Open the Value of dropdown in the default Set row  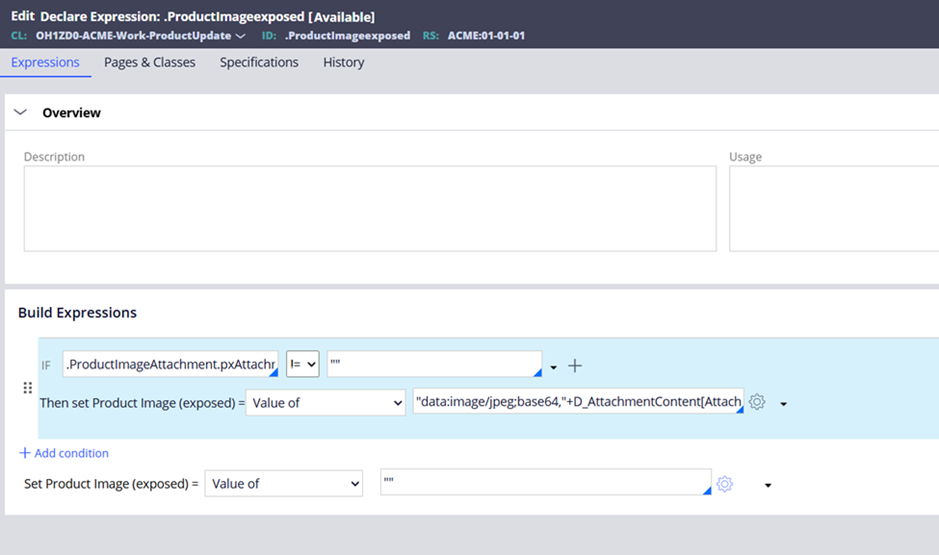point(283,484)
